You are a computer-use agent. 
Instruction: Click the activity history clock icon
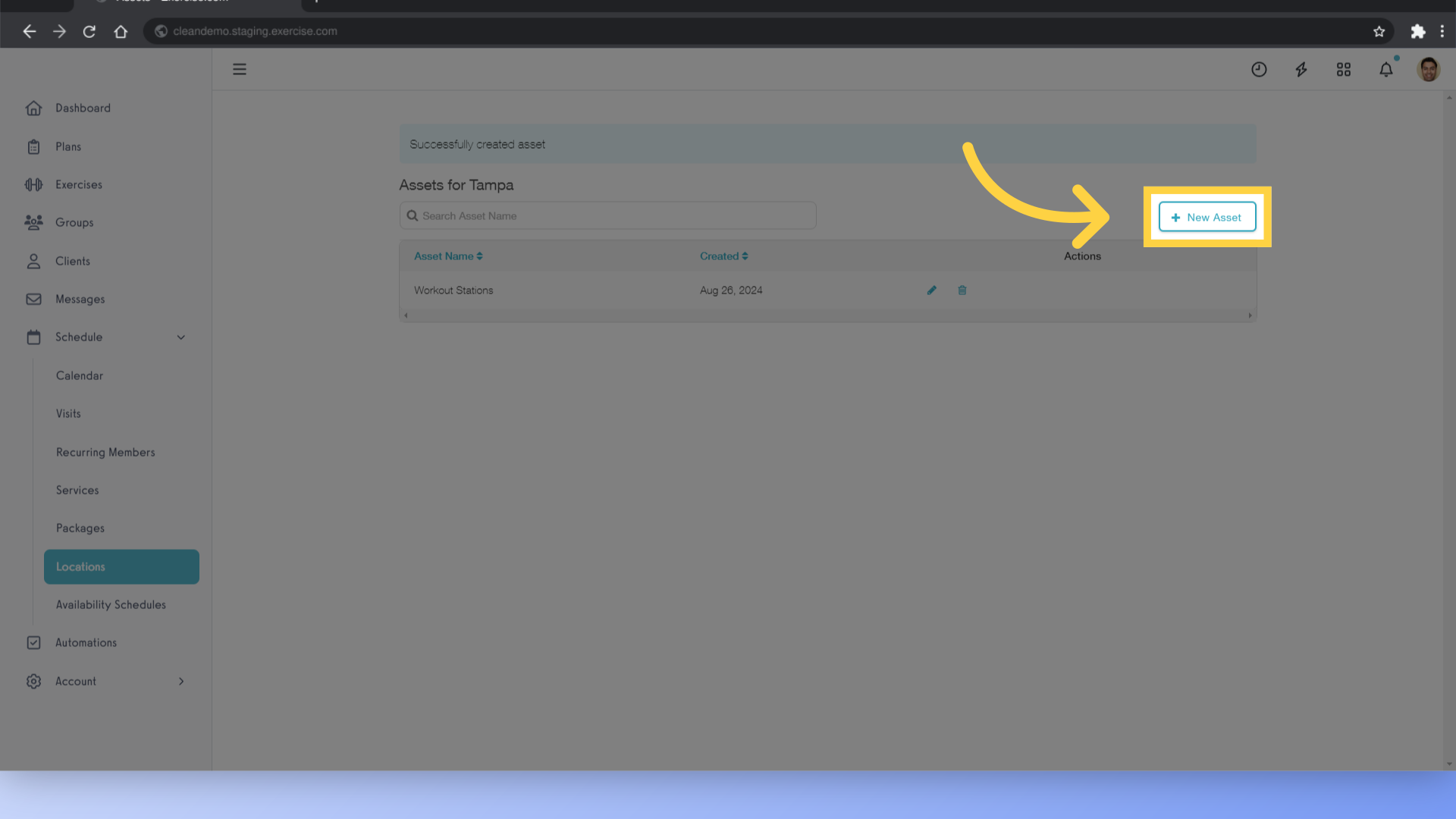click(1259, 69)
